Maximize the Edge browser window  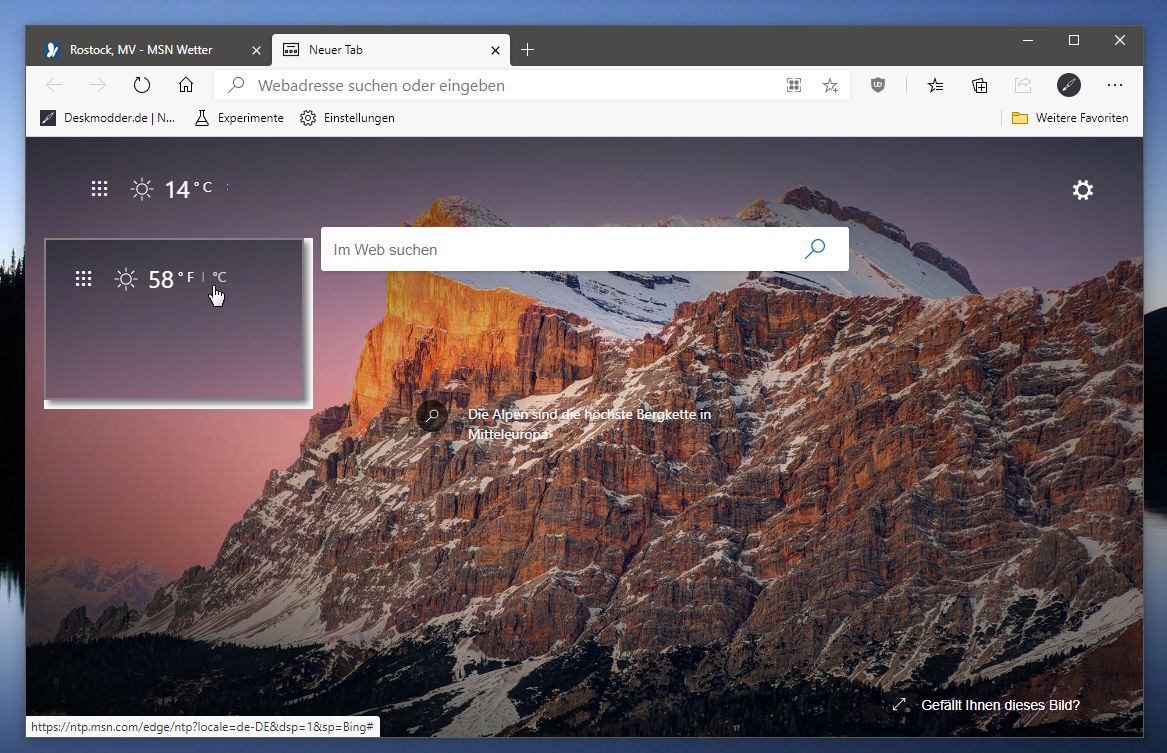tap(1073, 40)
